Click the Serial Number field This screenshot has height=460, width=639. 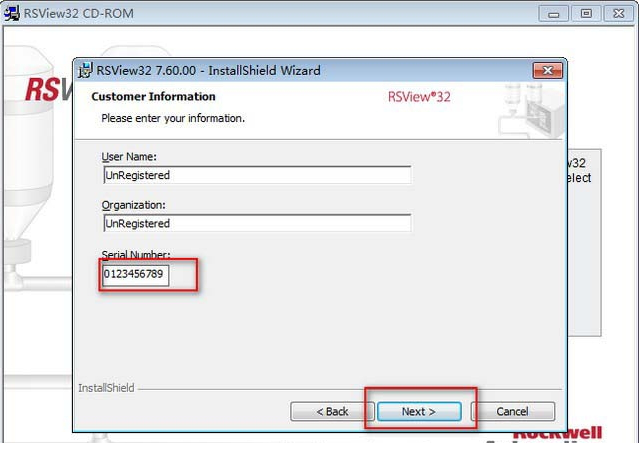pyautogui.click(x=135, y=275)
